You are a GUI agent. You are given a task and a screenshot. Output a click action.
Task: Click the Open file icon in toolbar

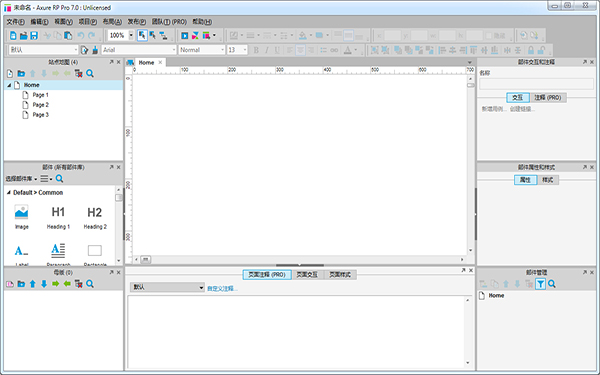24,36
